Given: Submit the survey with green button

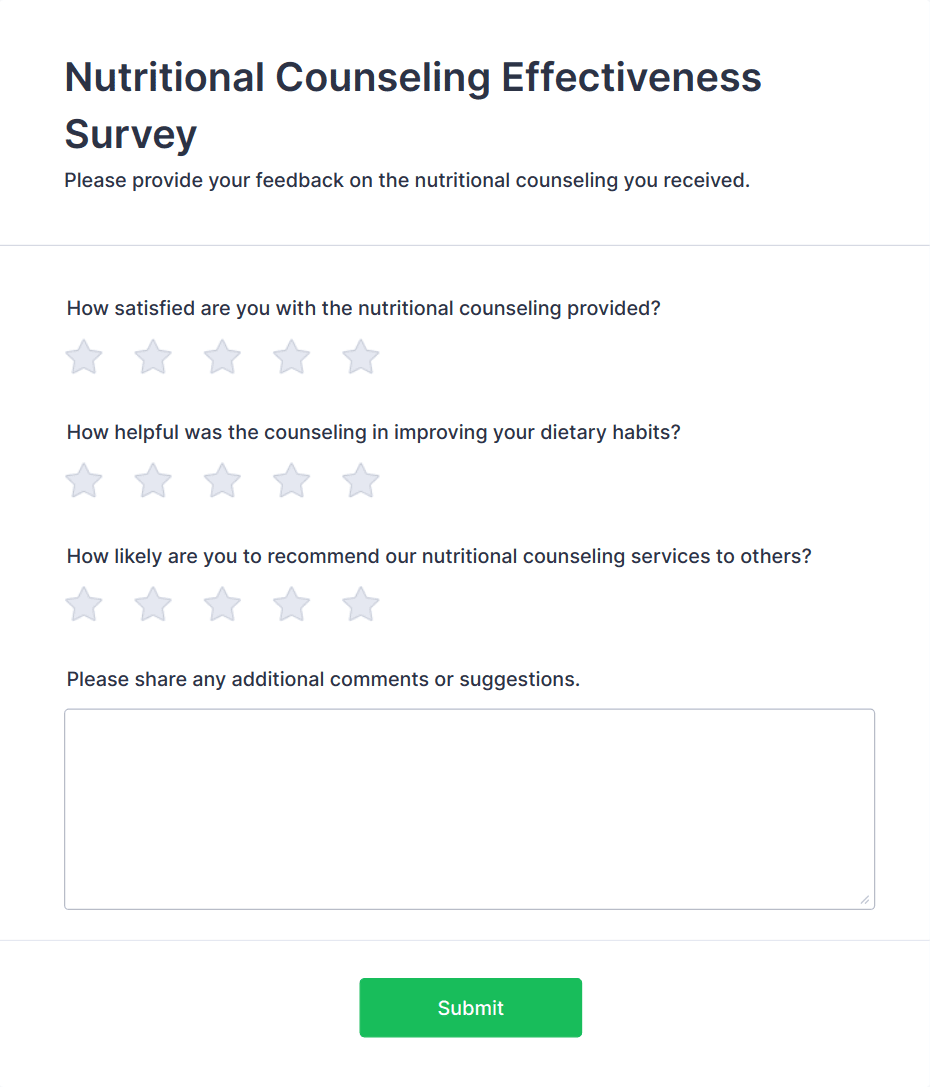Looking at the screenshot, I should (470, 1007).
